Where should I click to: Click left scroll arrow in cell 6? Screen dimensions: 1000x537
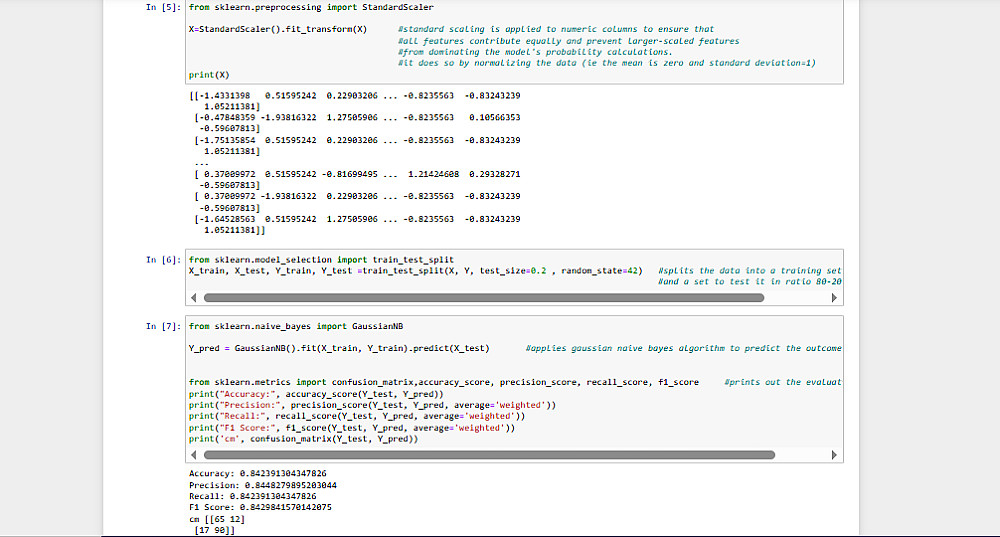pos(194,298)
